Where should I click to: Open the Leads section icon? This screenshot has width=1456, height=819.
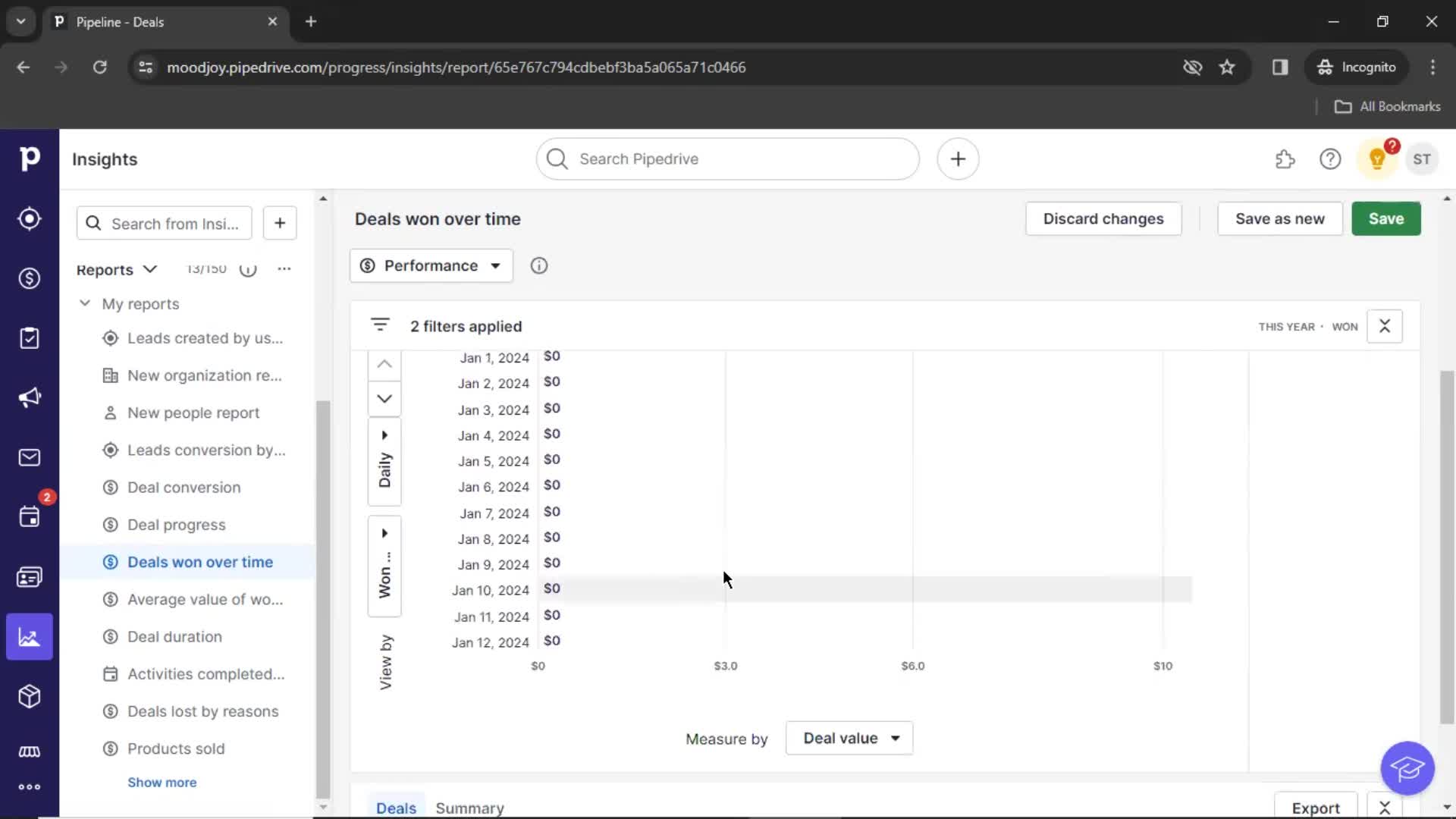[29, 218]
